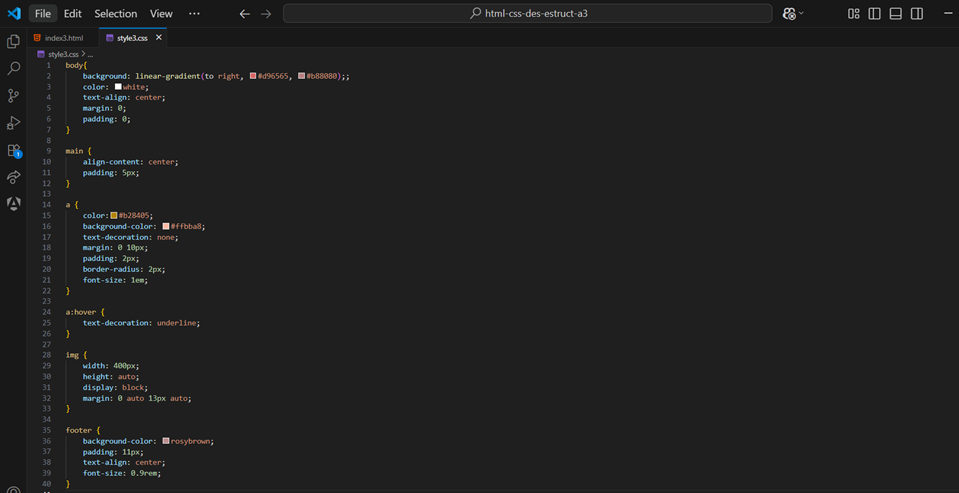
Task: Open color picker for #b88080 swatch
Action: (301, 76)
